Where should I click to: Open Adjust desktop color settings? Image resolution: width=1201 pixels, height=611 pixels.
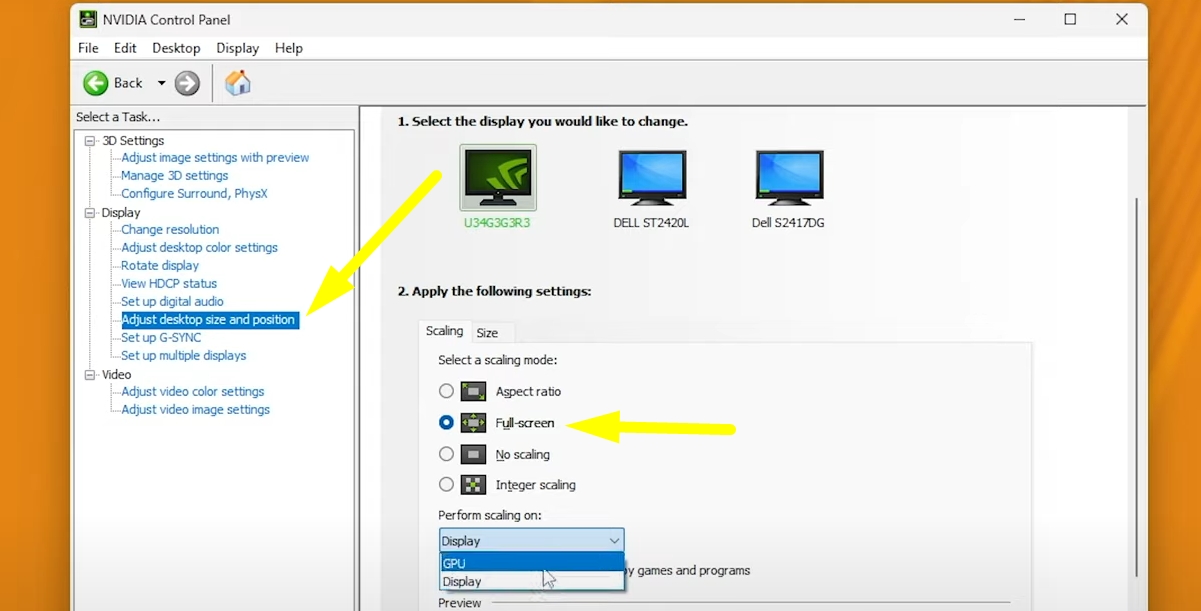point(200,248)
